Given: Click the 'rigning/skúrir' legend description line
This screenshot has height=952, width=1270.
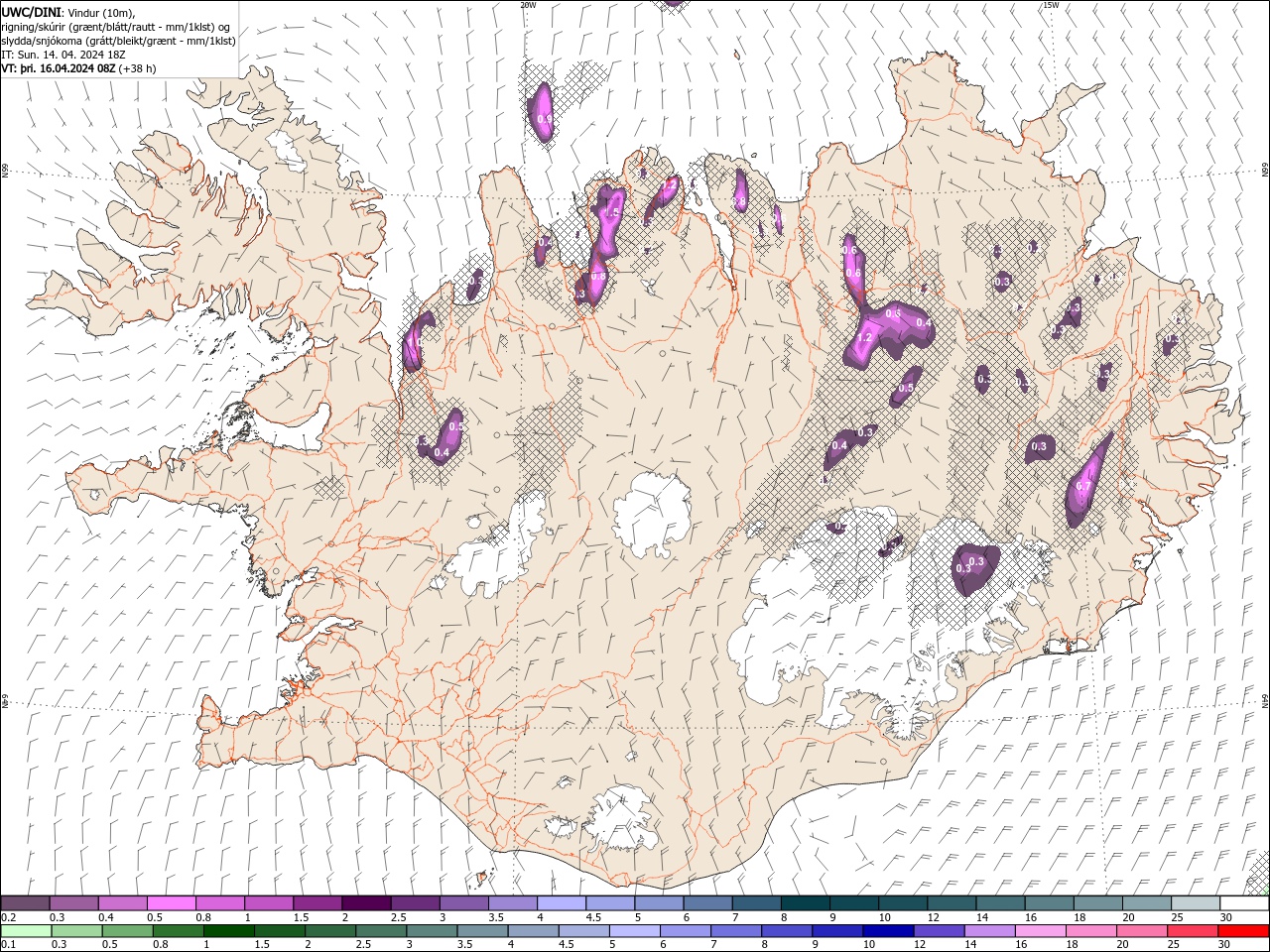Looking at the screenshot, I should [116, 27].
